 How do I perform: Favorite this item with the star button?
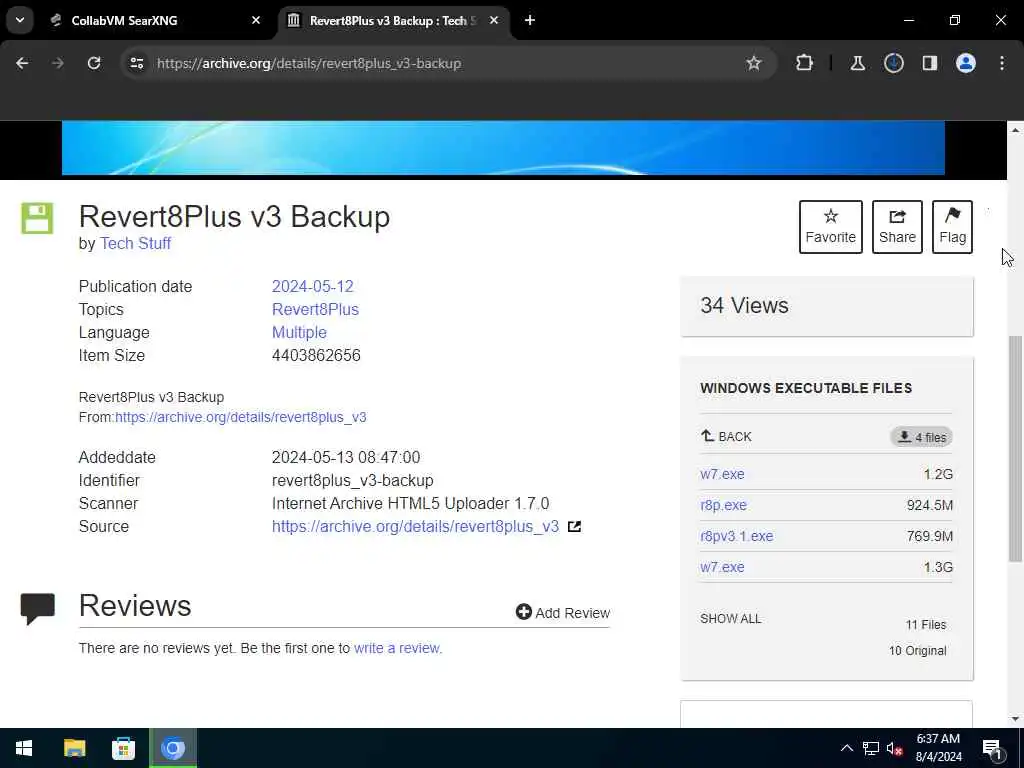pos(830,227)
